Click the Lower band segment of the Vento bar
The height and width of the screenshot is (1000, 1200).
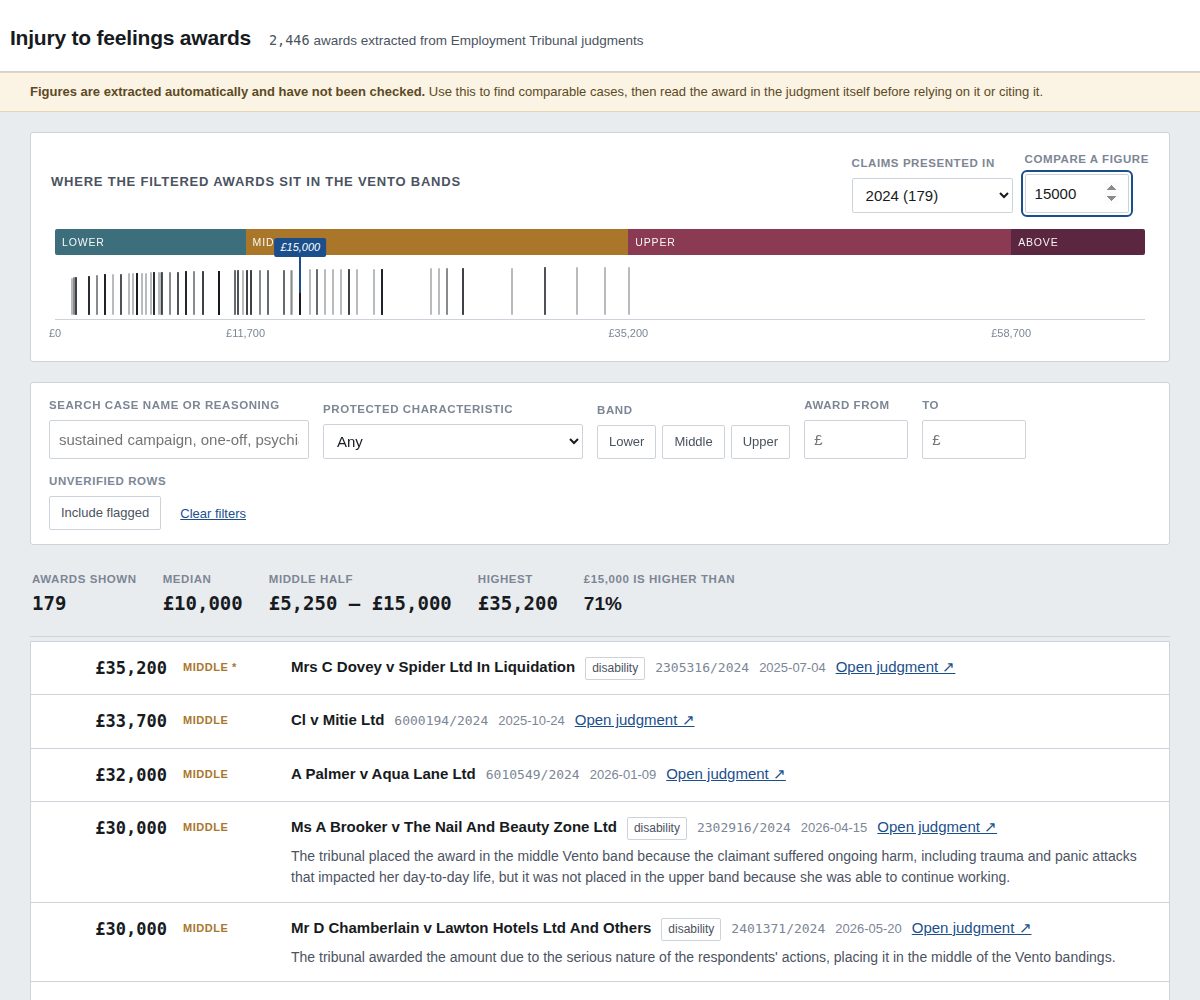tap(150, 242)
